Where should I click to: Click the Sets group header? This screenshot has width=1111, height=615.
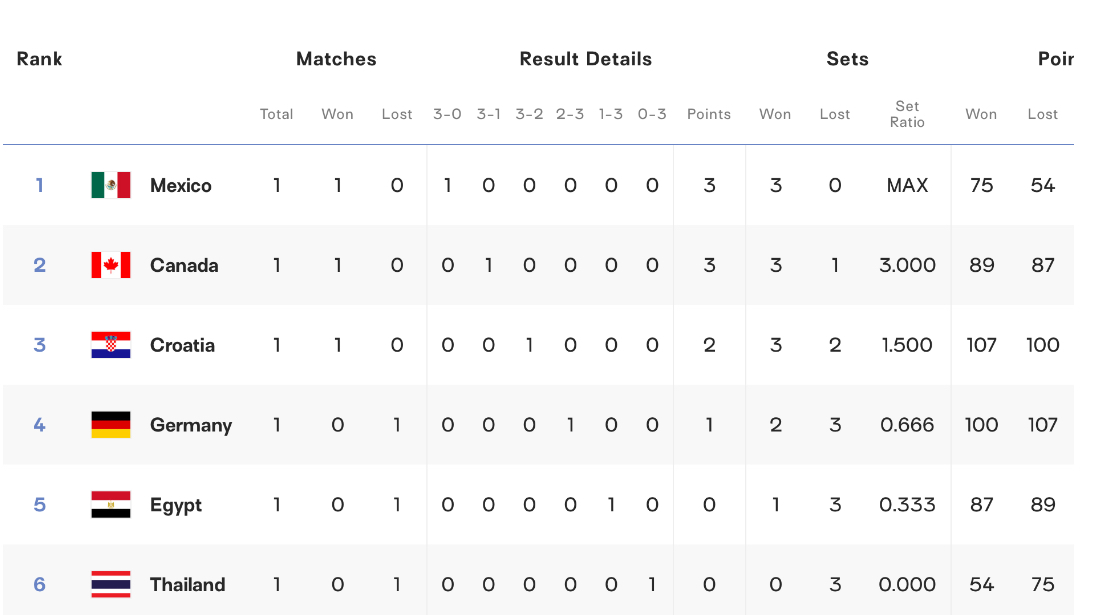click(x=847, y=59)
